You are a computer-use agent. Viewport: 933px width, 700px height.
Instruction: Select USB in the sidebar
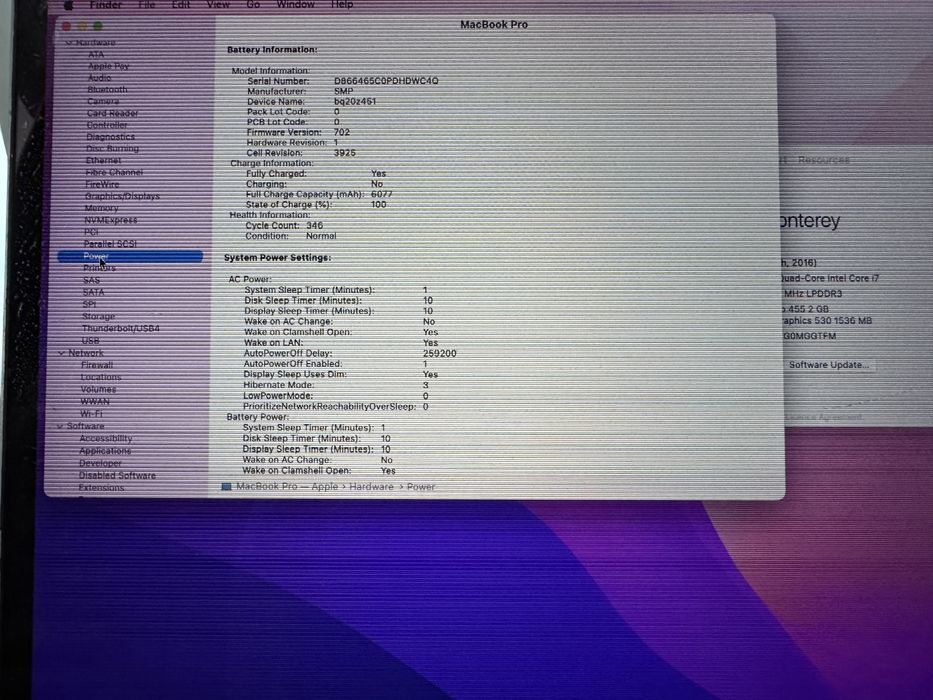coord(90,341)
